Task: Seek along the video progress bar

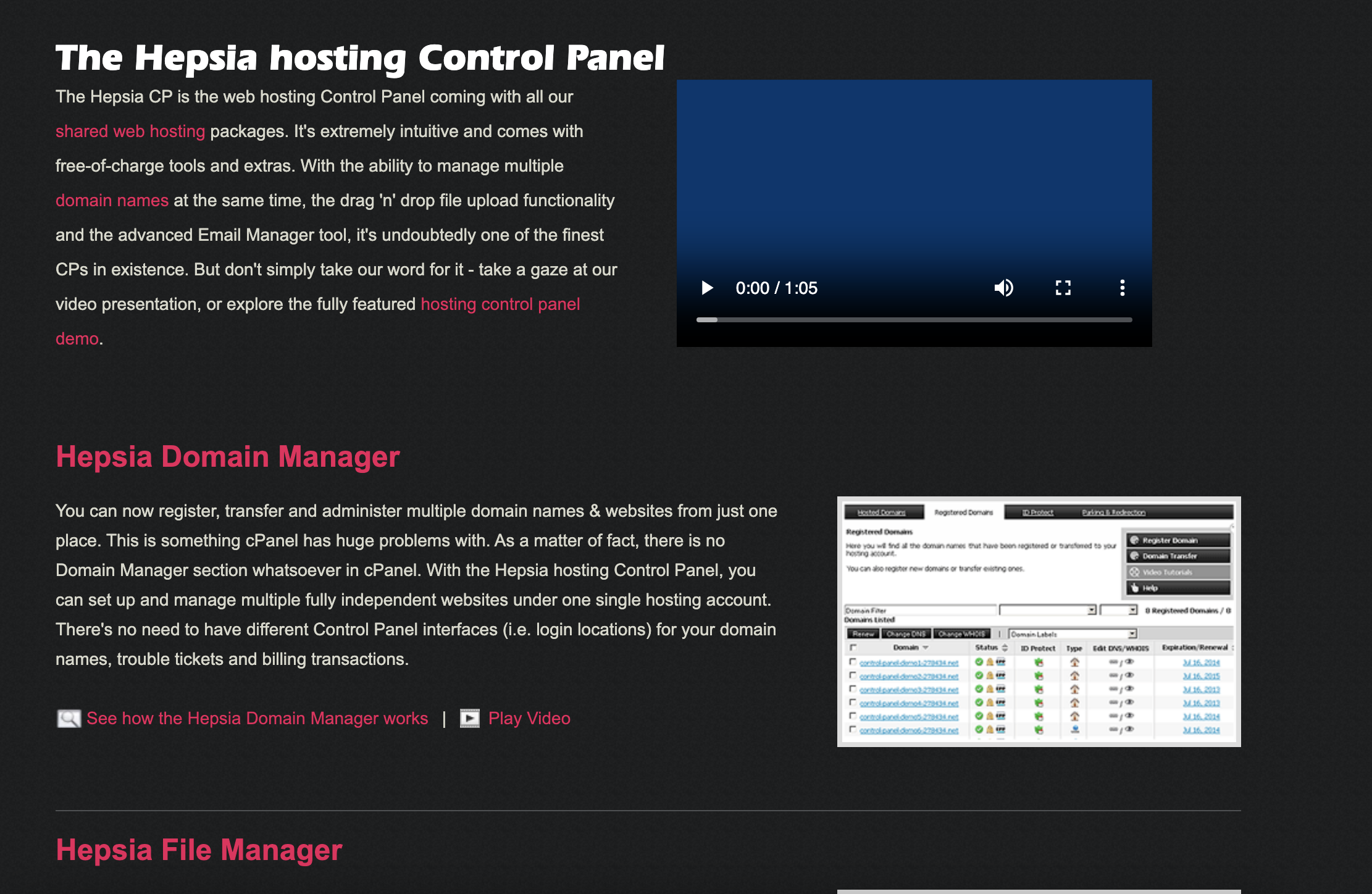Action: pos(914,320)
